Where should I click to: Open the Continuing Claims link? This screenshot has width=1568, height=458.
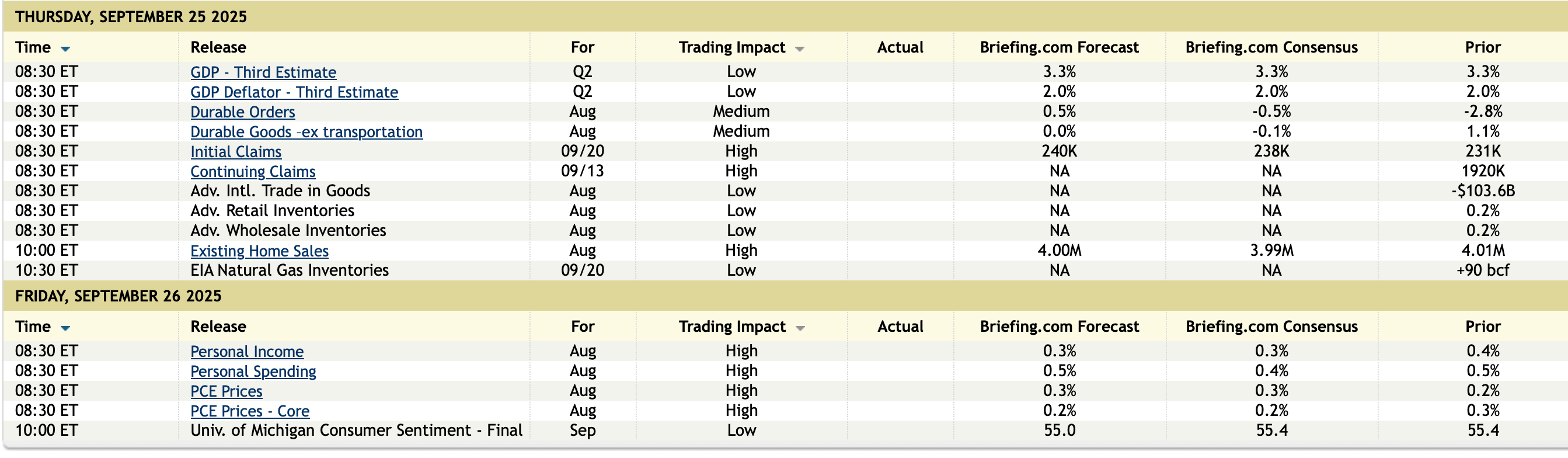253,172
